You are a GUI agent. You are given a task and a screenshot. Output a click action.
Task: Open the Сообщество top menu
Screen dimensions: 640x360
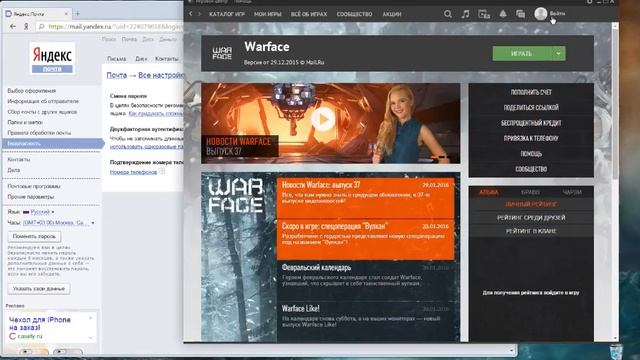click(354, 14)
